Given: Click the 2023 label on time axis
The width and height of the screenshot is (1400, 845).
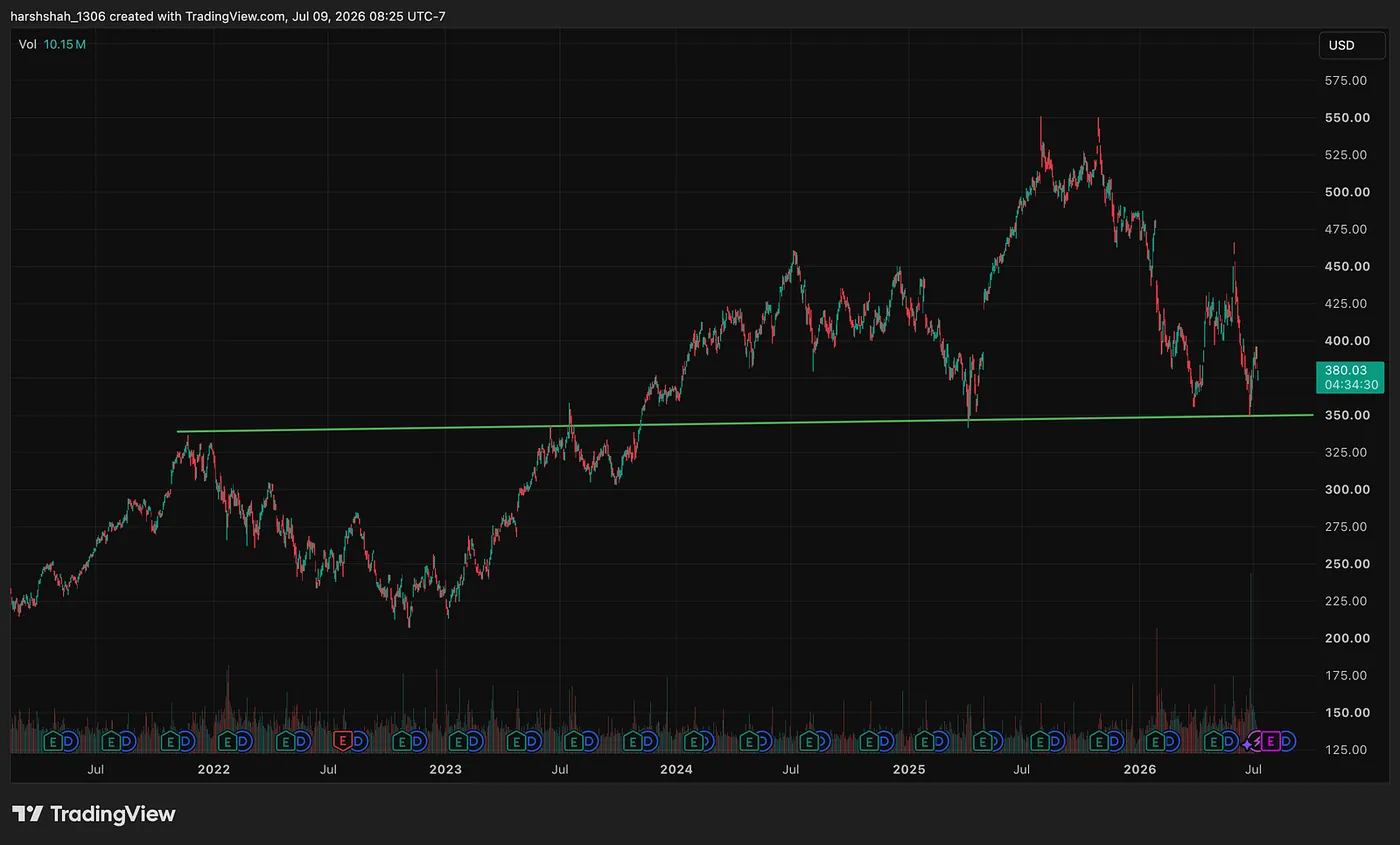Looking at the screenshot, I should 445,769.
